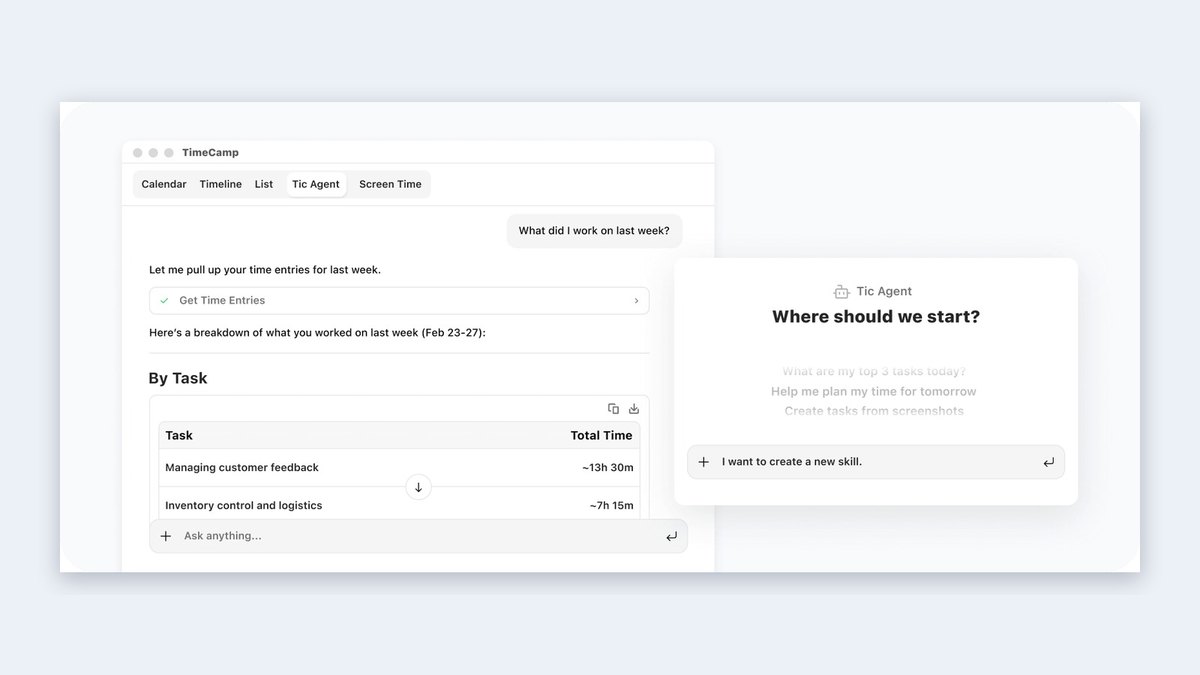Screen dimensions: 1200x675
Task: Open the Tic Agent tab
Action: click(316, 184)
